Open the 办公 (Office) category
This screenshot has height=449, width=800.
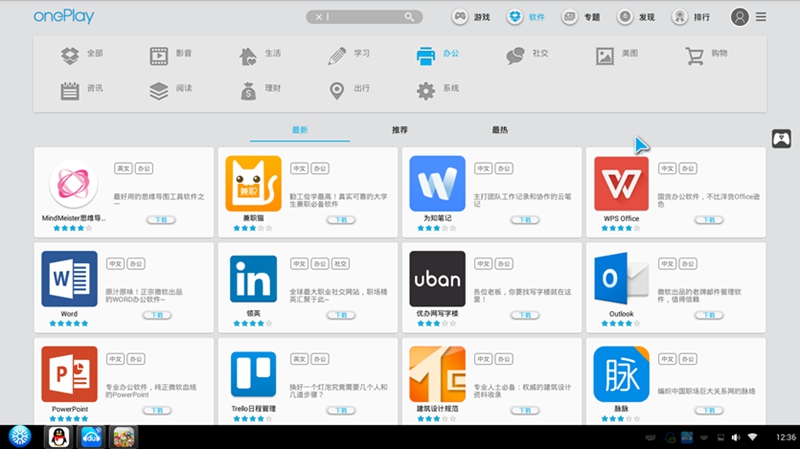pyautogui.click(x=437, y=54)
